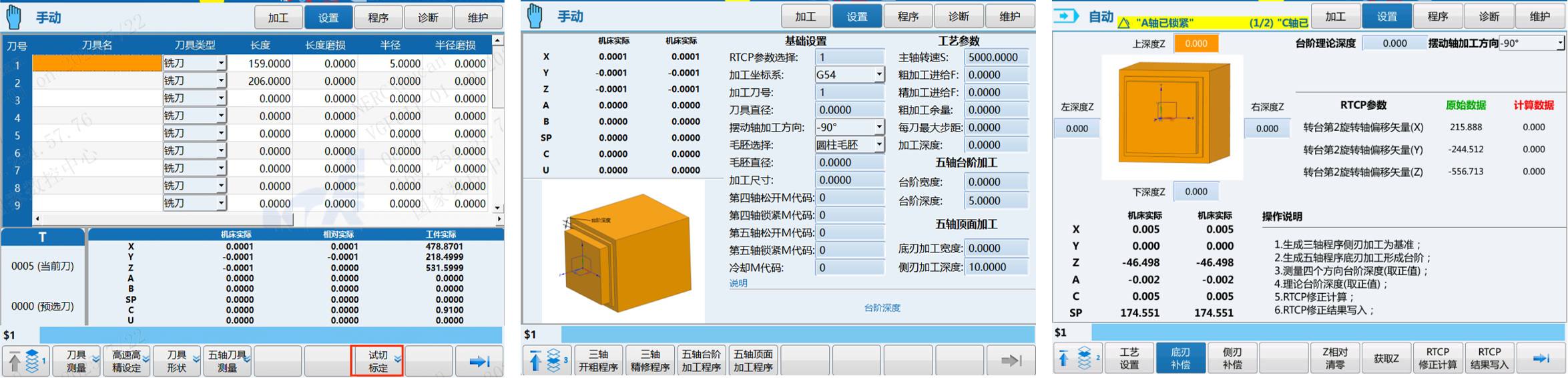
Task: Click the 说明 link under 冷却M代码
Action: pyautogui.click(x=738, y=283)
